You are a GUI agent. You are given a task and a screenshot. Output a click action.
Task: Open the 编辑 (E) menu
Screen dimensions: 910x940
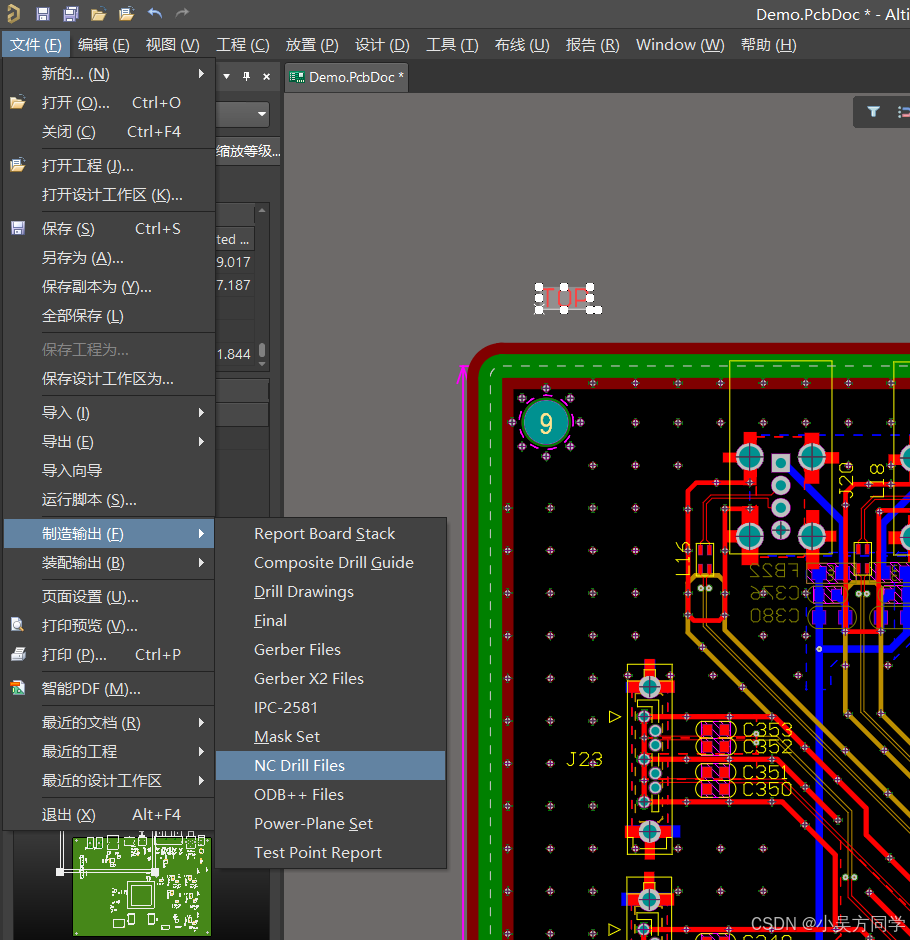104,45
